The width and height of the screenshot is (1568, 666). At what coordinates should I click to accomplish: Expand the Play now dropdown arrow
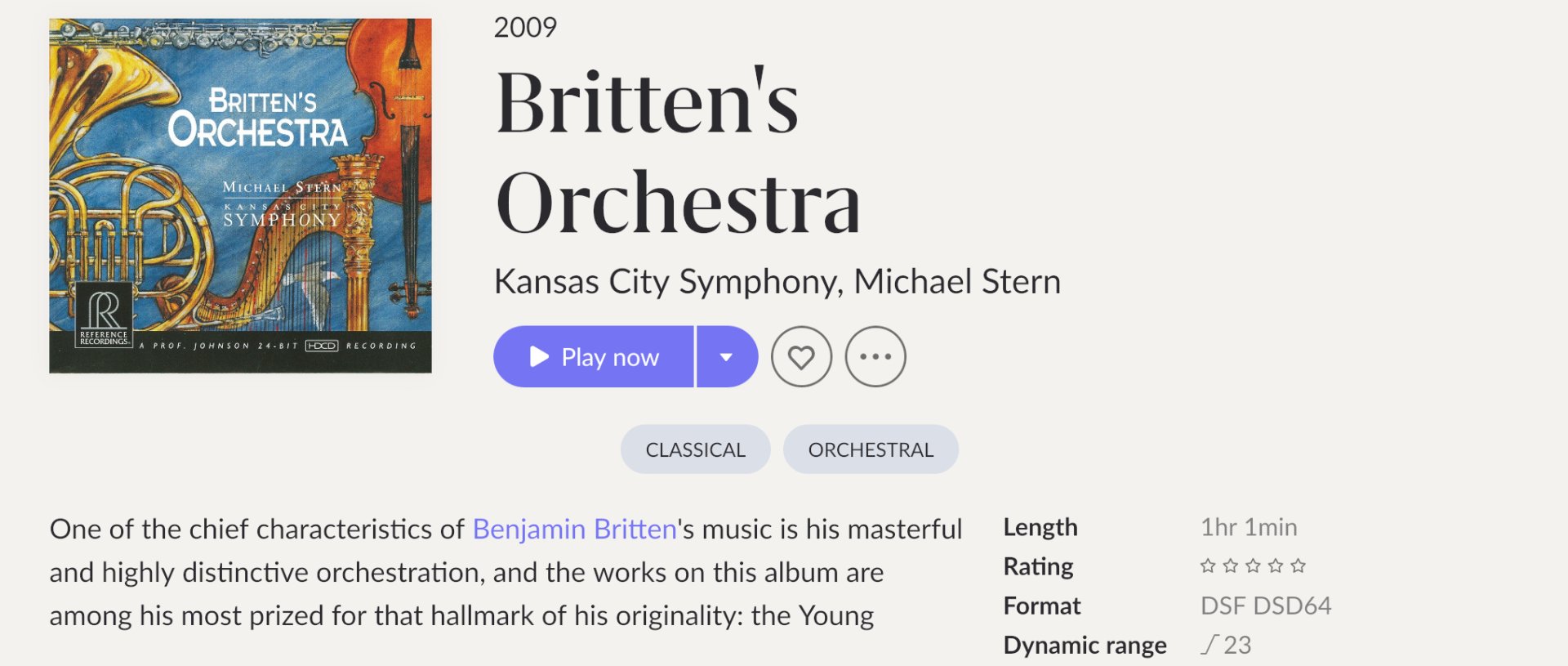[x=727, y=357]
